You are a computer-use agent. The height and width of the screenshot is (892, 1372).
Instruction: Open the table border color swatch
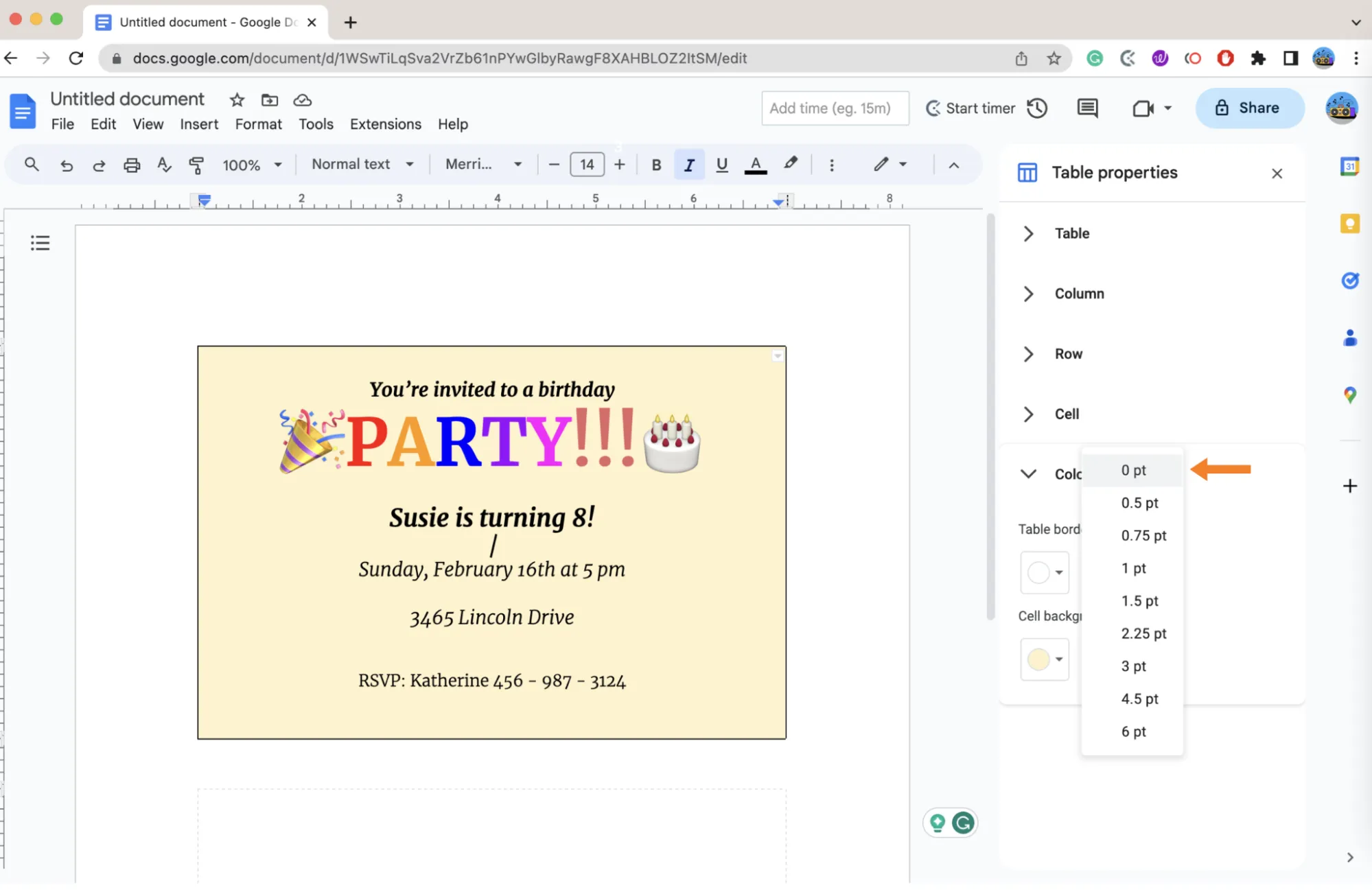tap(1045, 573)
